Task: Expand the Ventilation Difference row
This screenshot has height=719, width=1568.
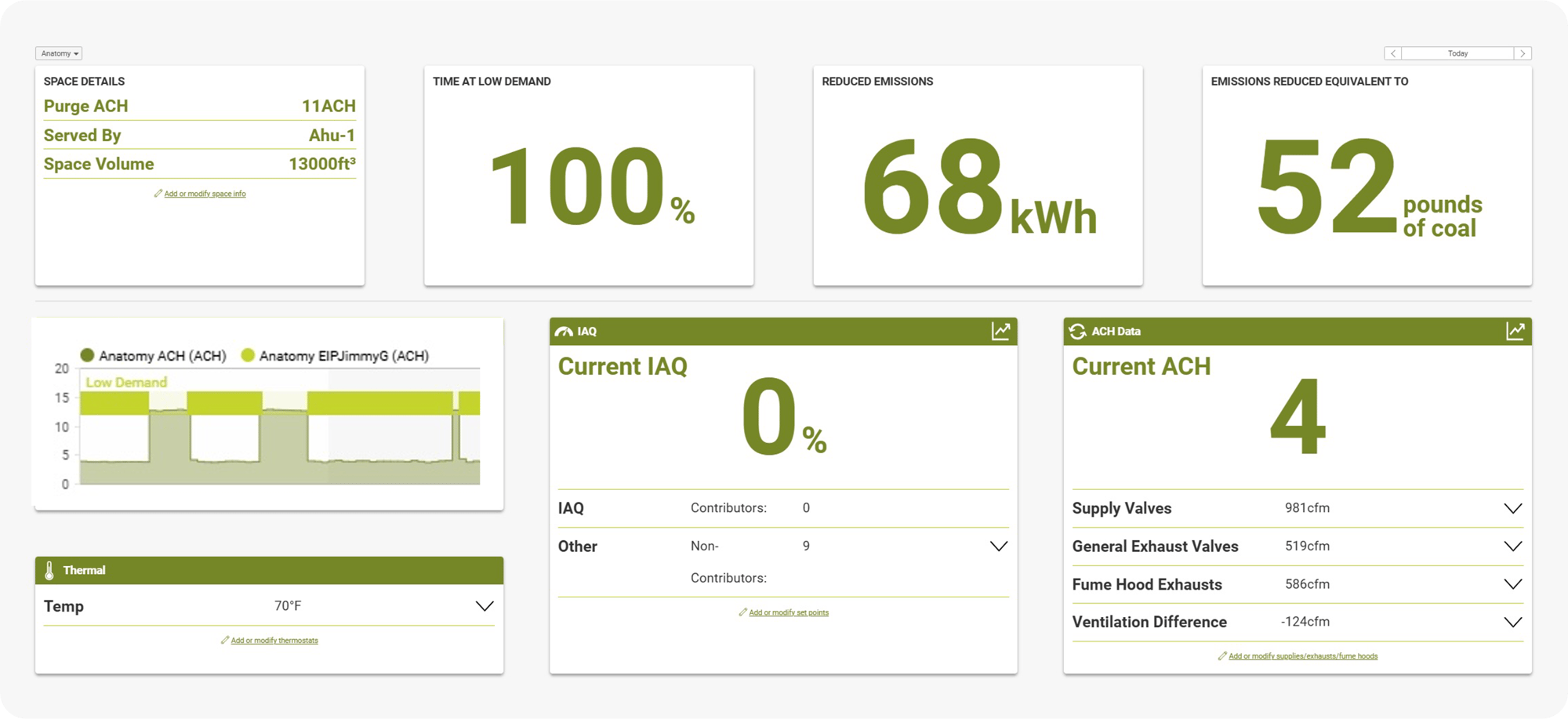Action: [1513, 622]
